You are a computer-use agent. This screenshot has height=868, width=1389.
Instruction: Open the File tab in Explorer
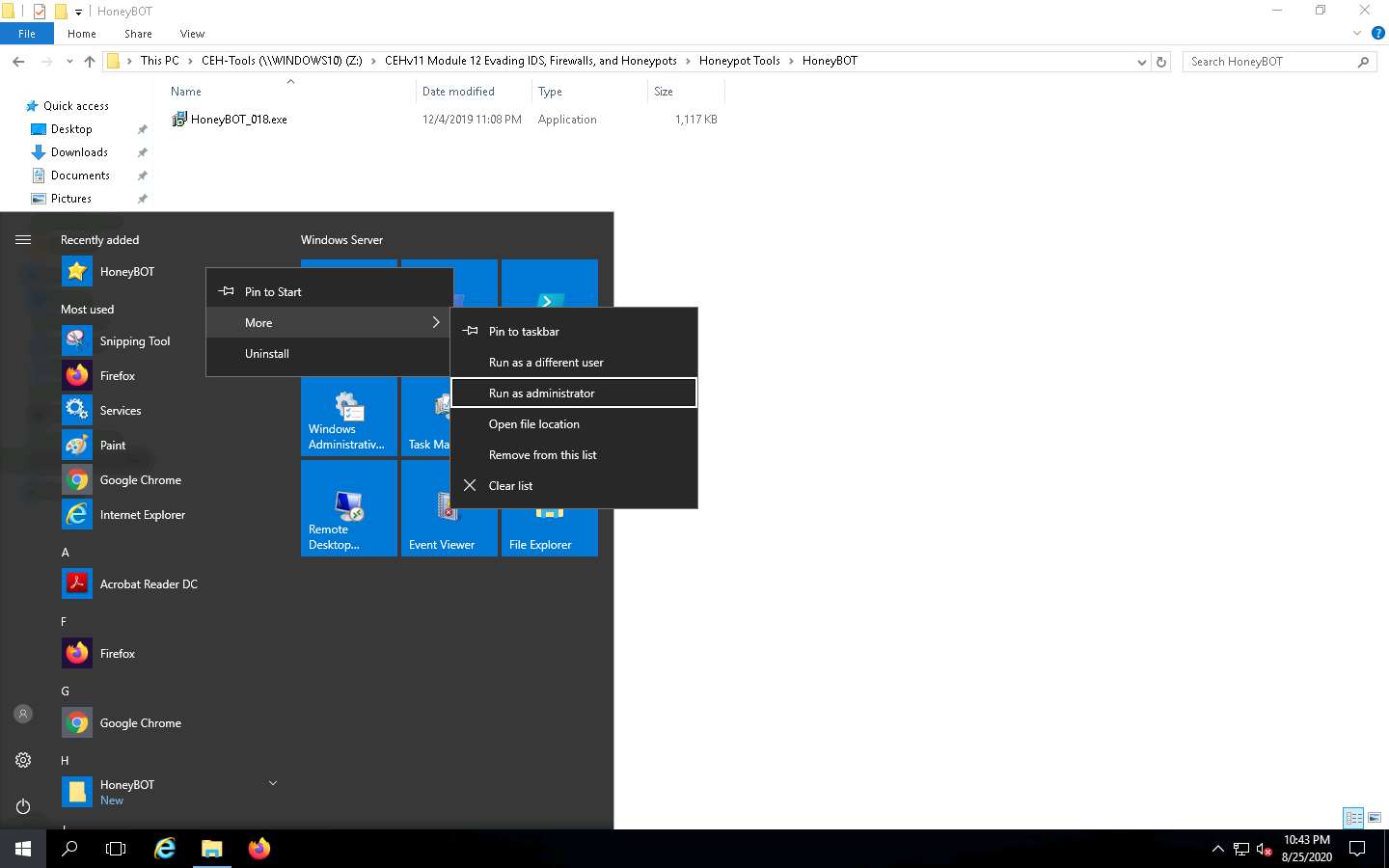27,34
